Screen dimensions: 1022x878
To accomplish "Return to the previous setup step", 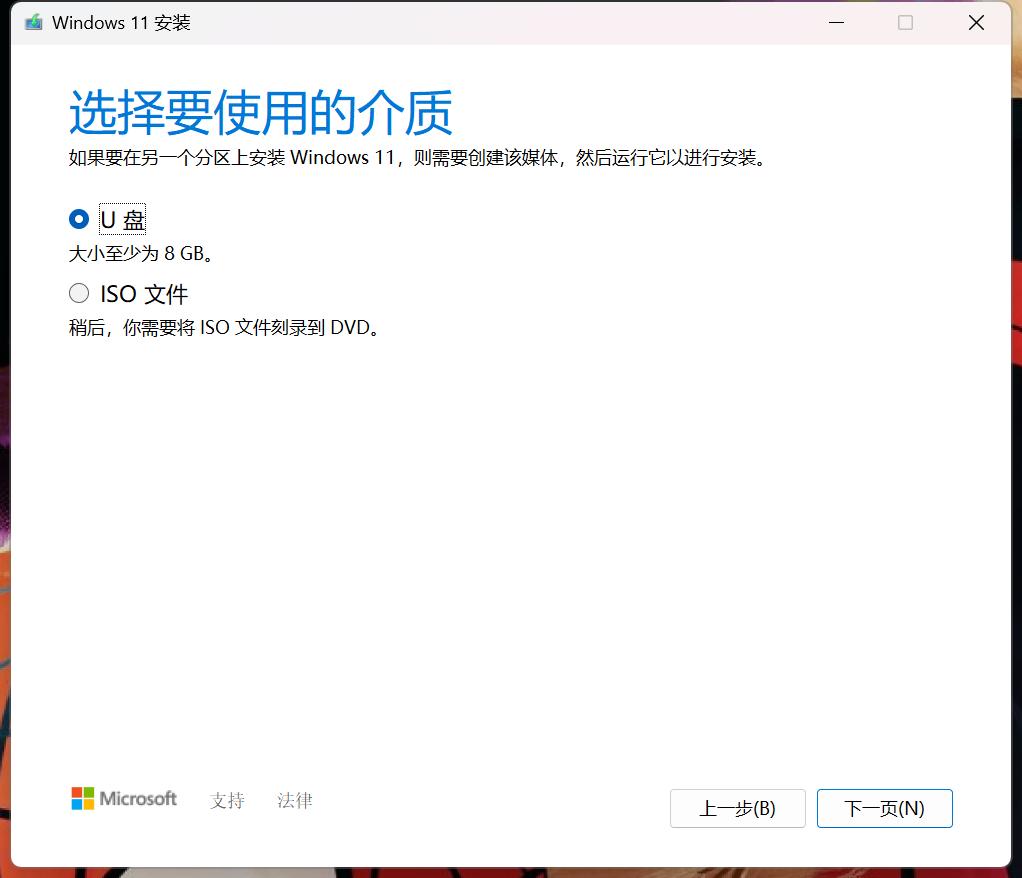I will (737, 808).
